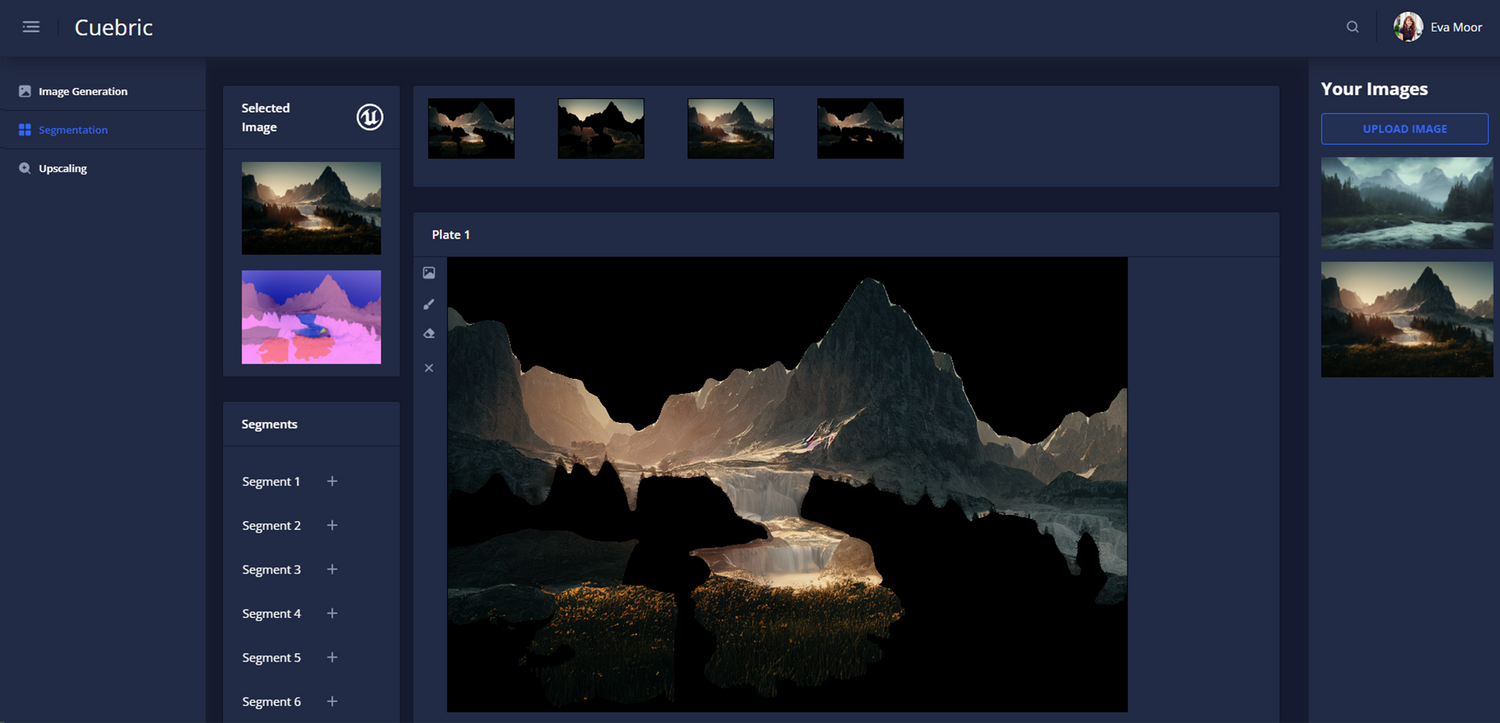Select the second thumbnail above Plate 1
The width and height of the screenshot is (1500, 723).
pos(600,128)
